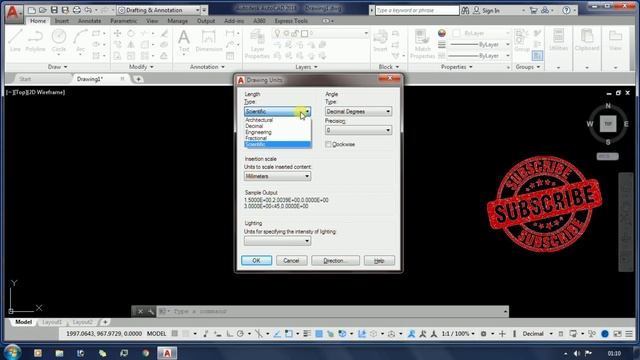
Task: Choose Architectural in the length type list
Action: tap(278, 120)
